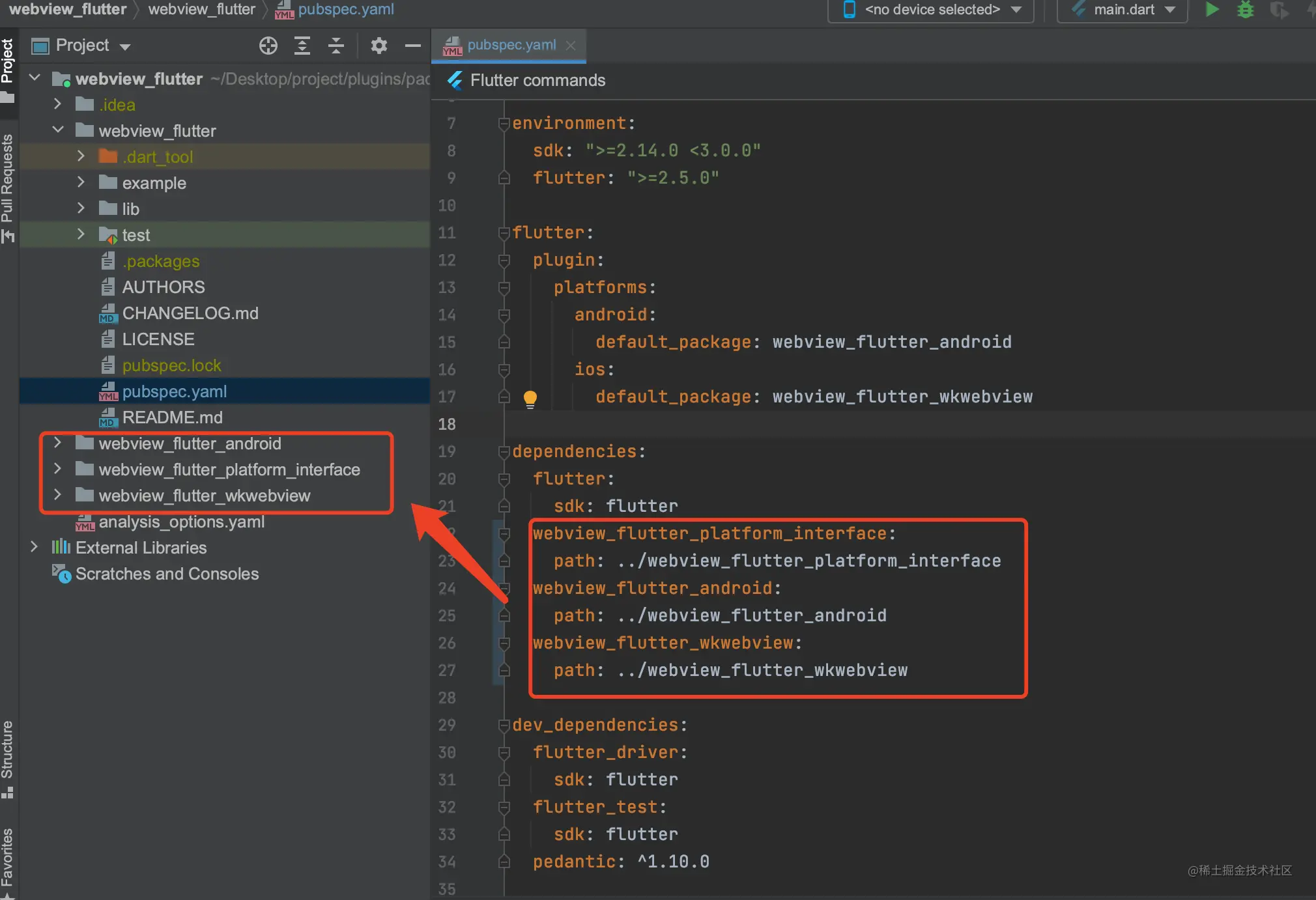Select webview_flutter_platform_interface folder
The width and height of the screenshot is (1316, 900).
point(229,470)
